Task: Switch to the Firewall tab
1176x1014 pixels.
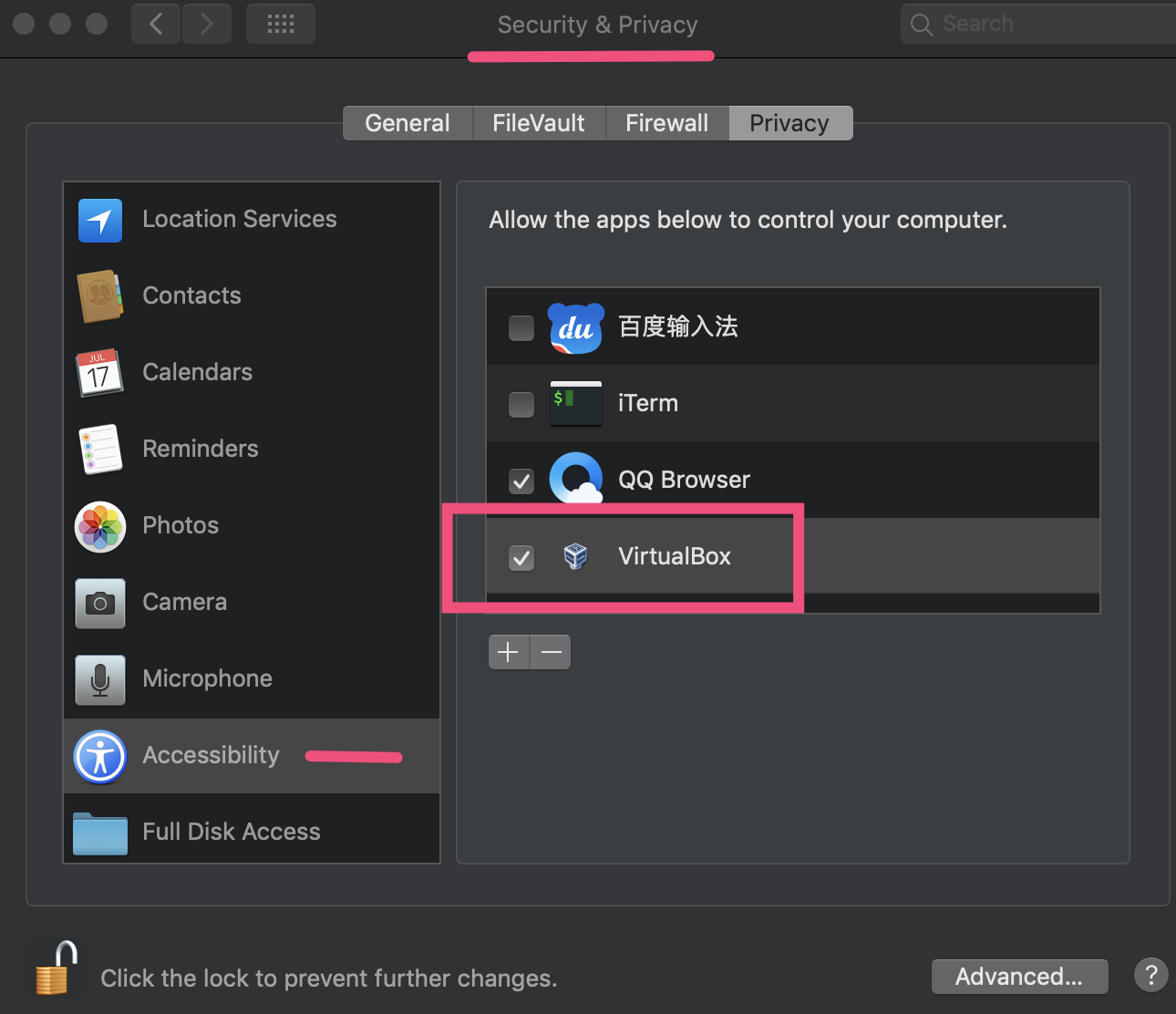Action: [x=667, y=123]
